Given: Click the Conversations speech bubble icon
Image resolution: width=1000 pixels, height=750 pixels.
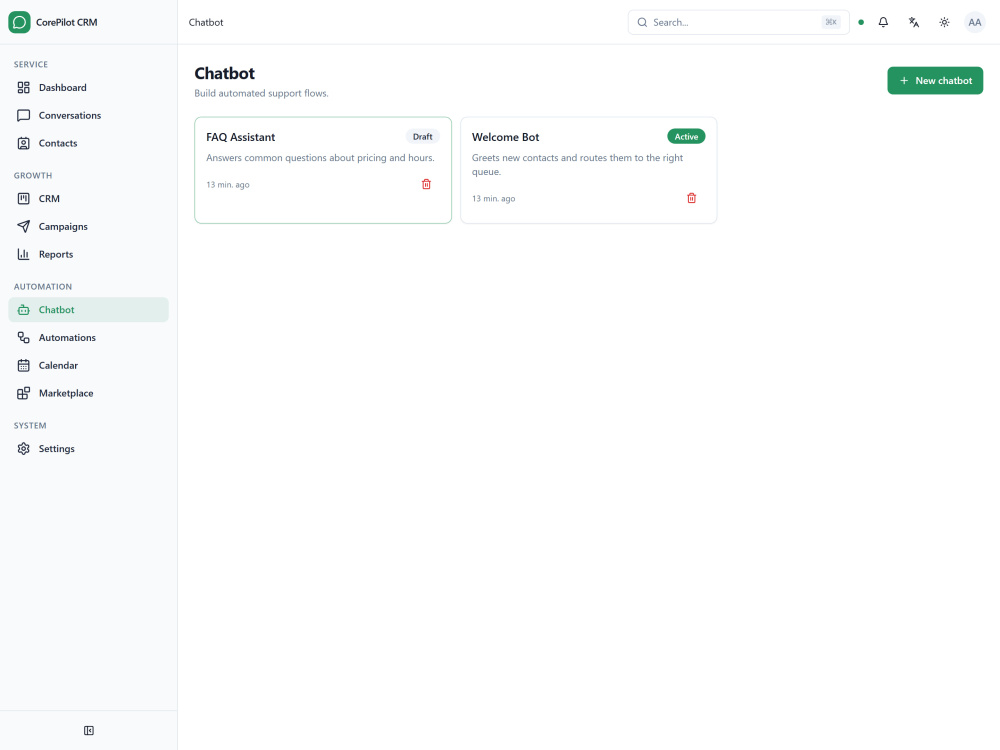Looking at the screenshot, I should pyautogui.click(x=24, y=115).
